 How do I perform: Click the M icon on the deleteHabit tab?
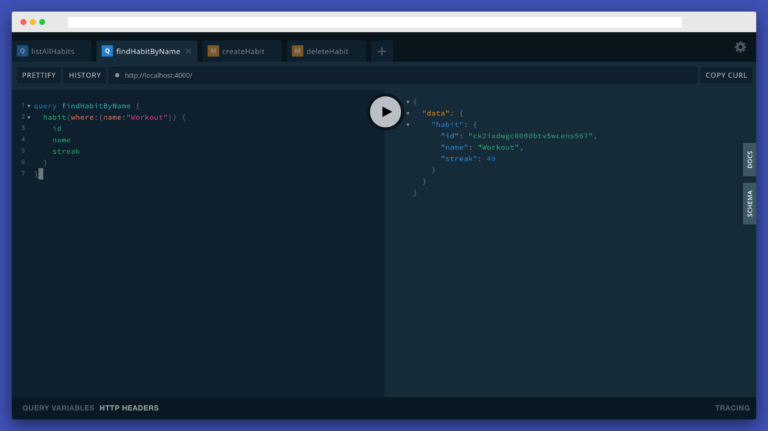point(297,51)
